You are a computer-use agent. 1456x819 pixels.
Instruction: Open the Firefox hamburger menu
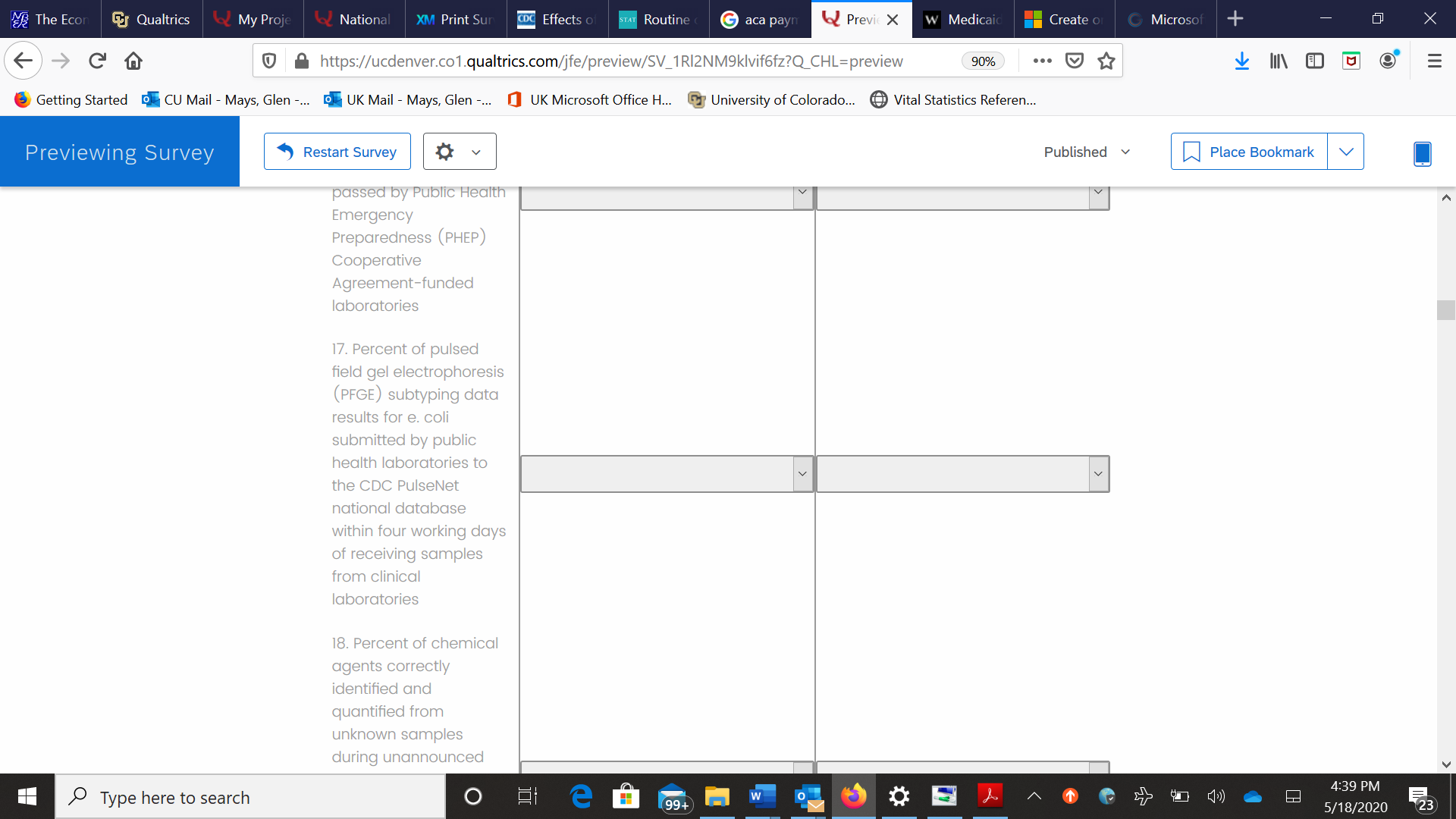coord(1434,61)
